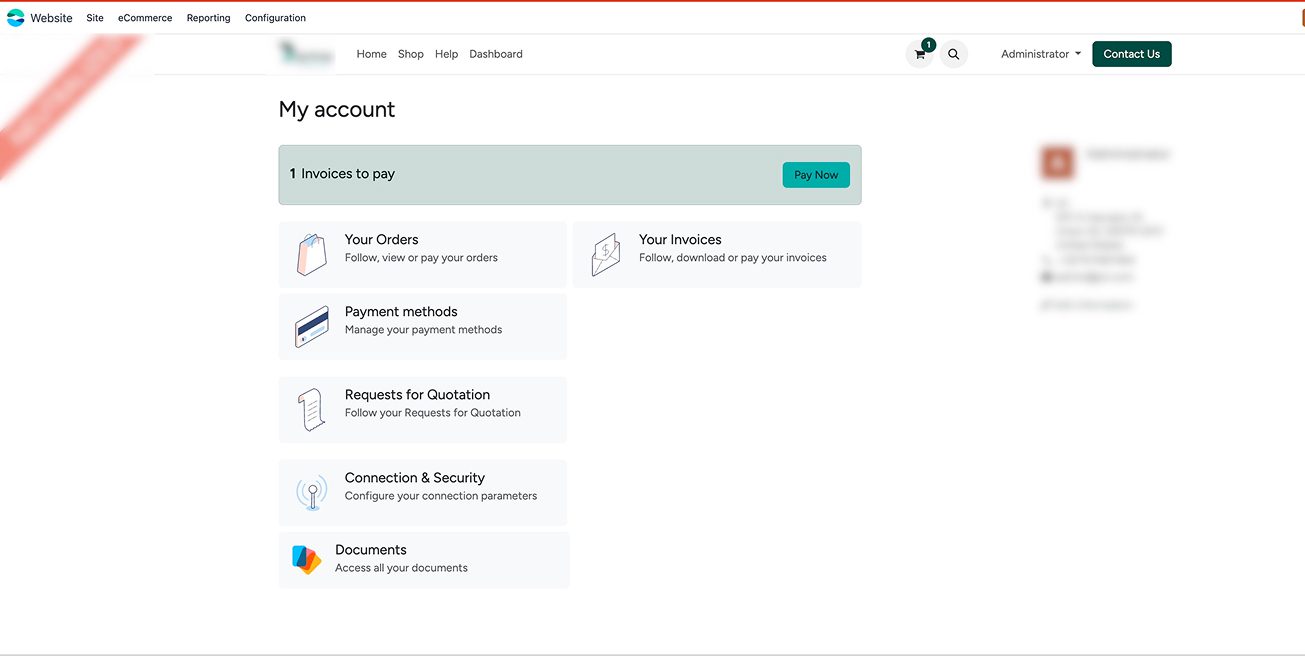Open the Configuration menu
The height and width of the screenshot is (656, 1305).
pyautogui.click(x=275, y=18)
